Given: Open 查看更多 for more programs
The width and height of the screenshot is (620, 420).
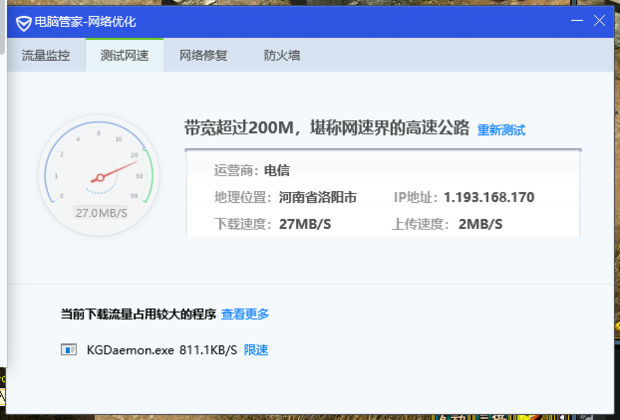Looking at the screenshot, I should point(245,314).
